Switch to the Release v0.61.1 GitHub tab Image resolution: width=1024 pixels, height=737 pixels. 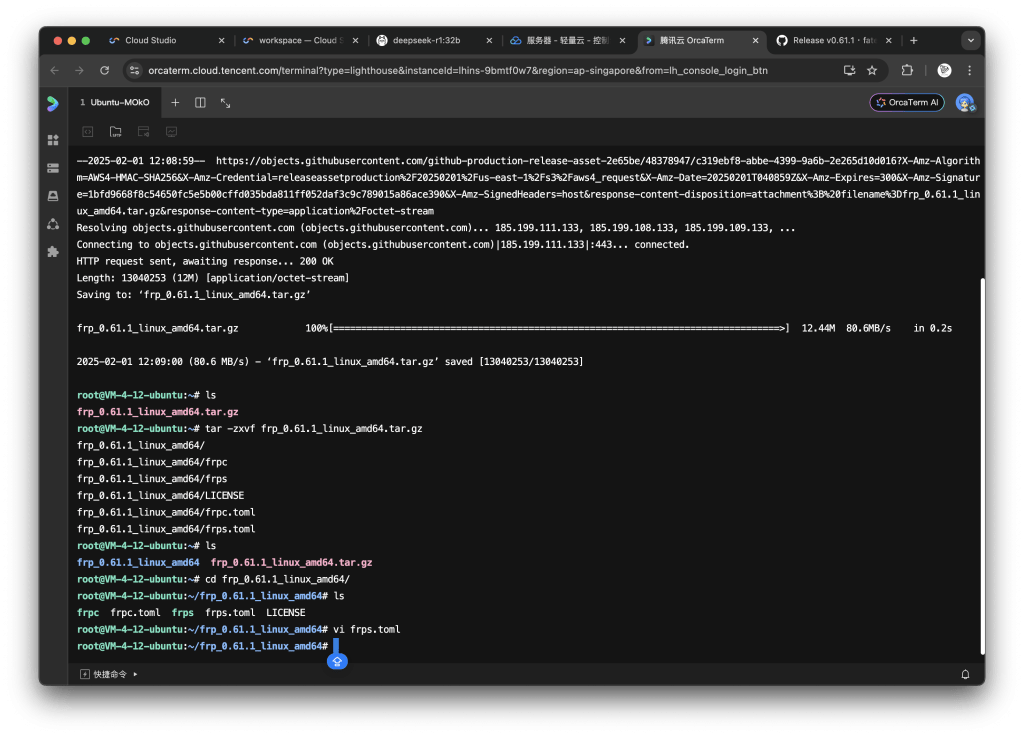click(x=834, y=40)
